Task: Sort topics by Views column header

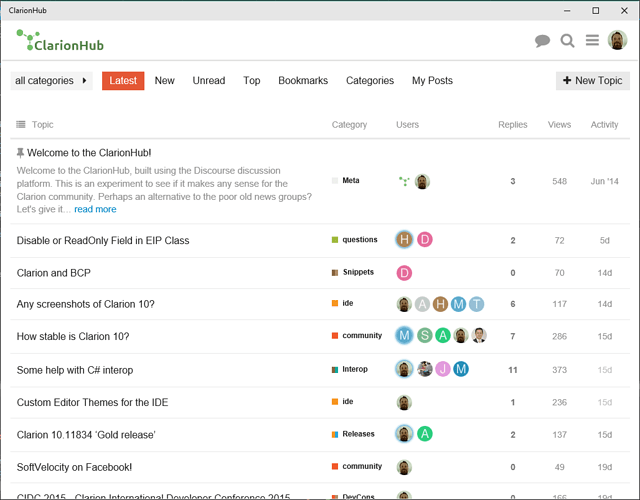Action: [x=559, y=124]
